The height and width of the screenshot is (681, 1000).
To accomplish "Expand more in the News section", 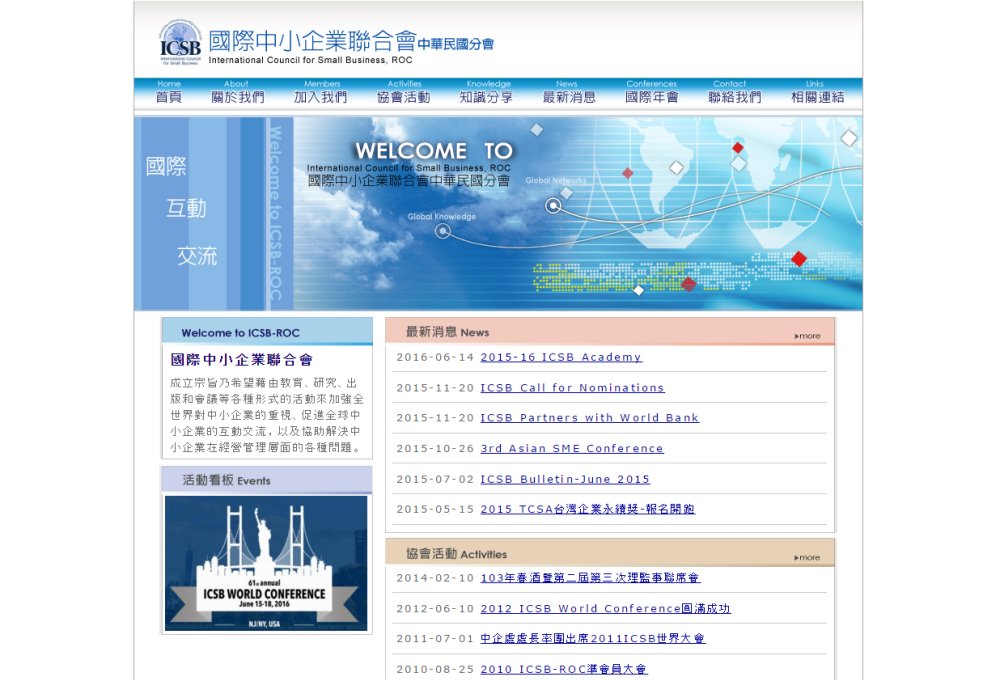I will [807, 336].
